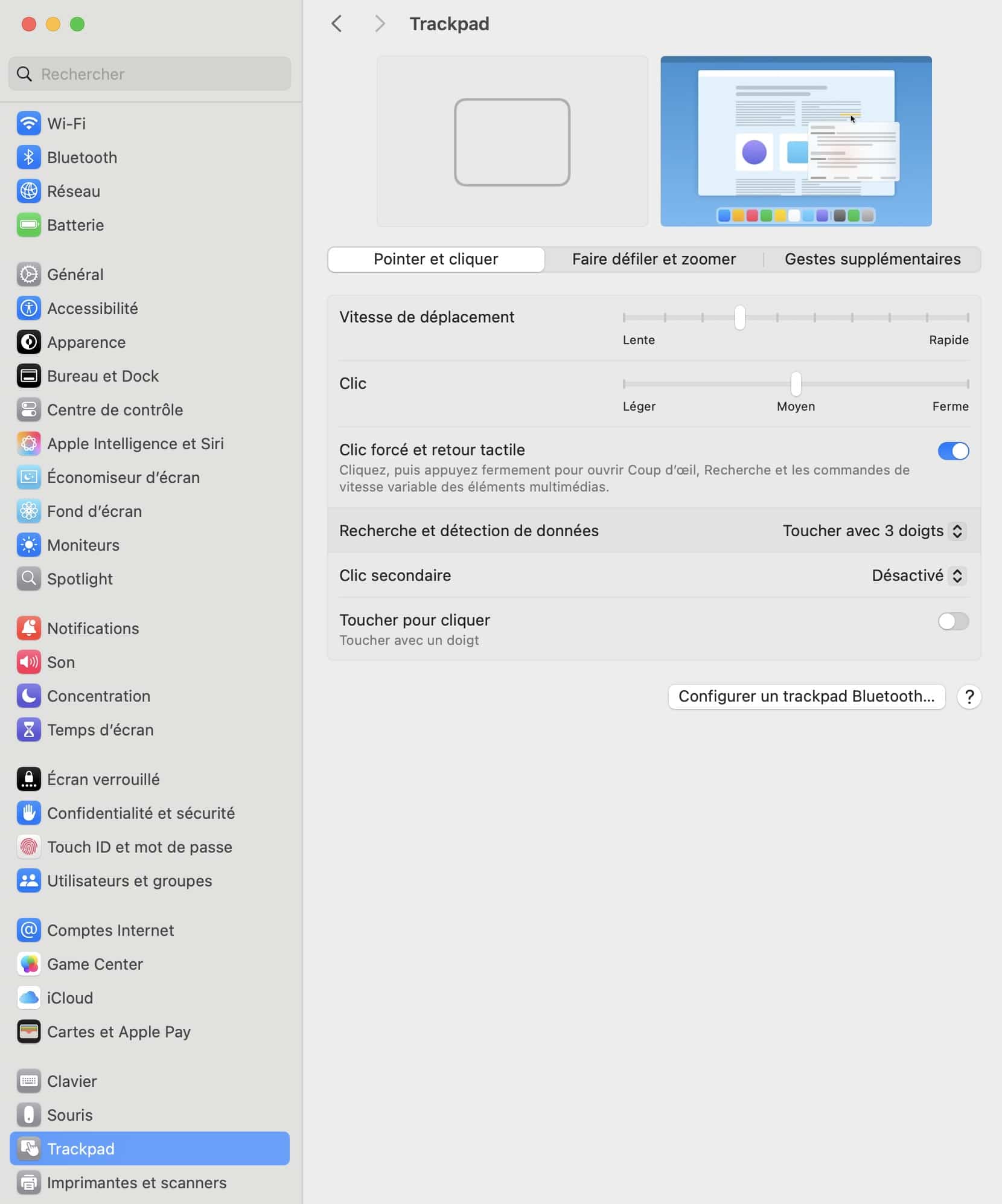
Task: Open Clavier settings
Action: pyautogui.click(x=71, y=1081)
